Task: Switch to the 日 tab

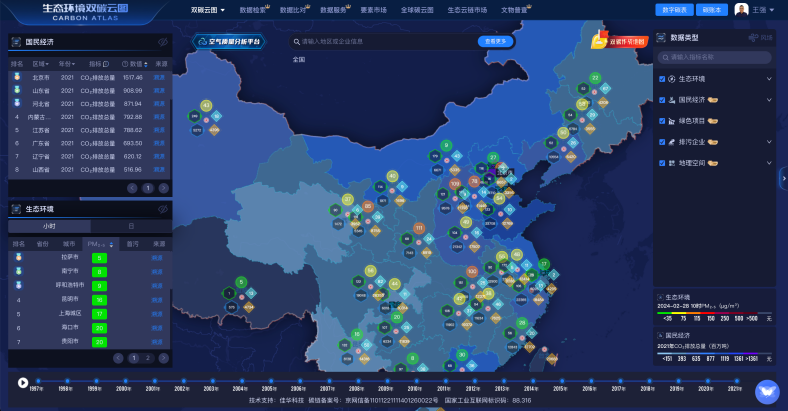Action: [131, 226]
